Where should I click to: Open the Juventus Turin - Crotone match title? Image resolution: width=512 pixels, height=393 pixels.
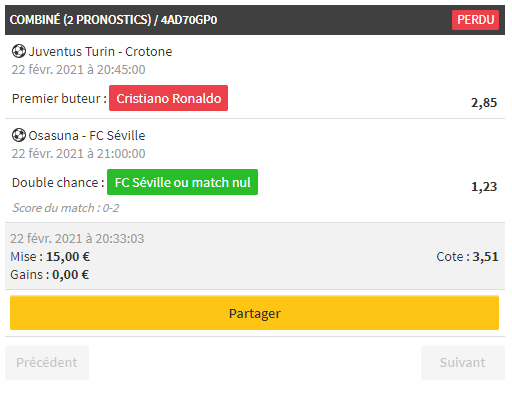(100, 52)
